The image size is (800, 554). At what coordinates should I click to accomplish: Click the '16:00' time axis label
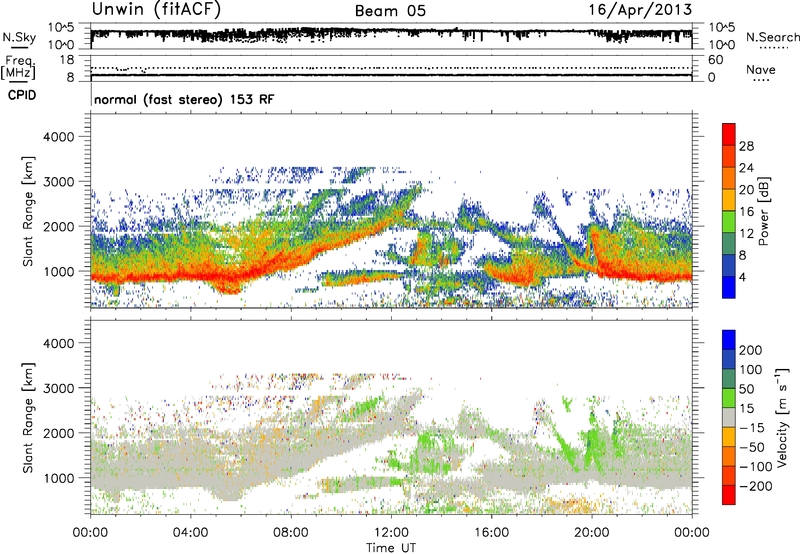tap(491, 533)
